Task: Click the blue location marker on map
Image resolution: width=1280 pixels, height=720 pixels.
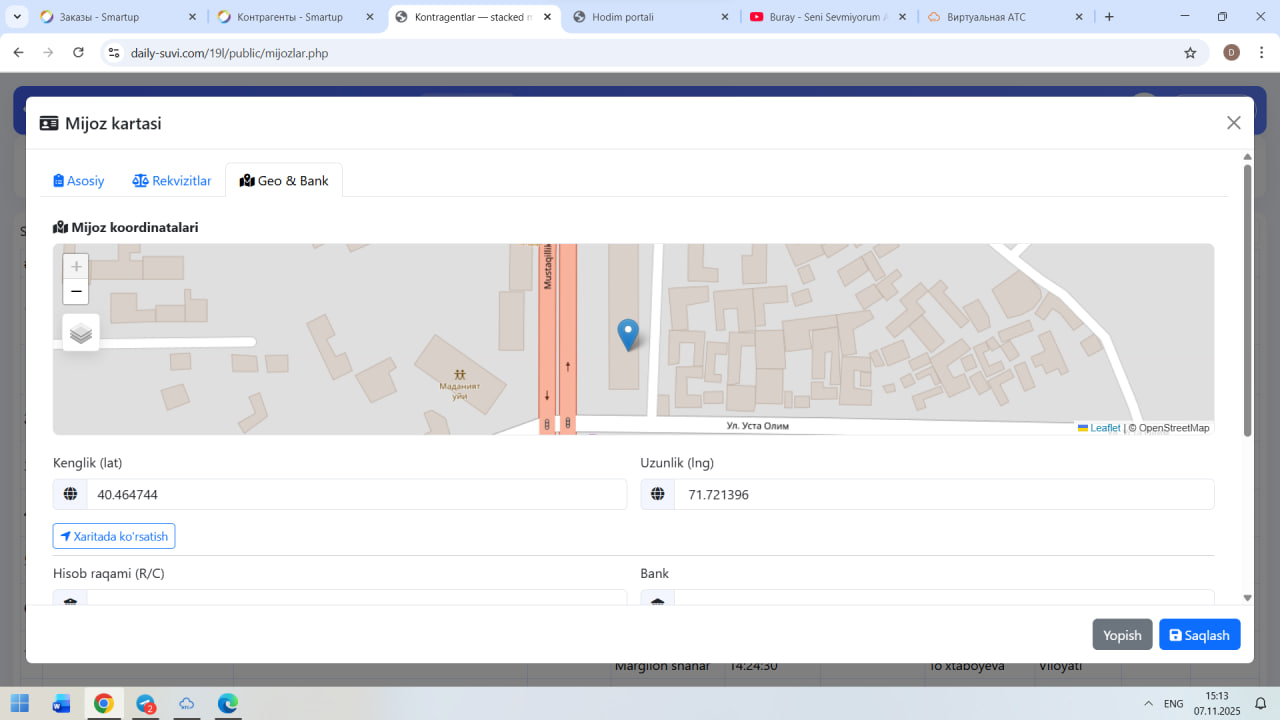Action: [628, 335]
